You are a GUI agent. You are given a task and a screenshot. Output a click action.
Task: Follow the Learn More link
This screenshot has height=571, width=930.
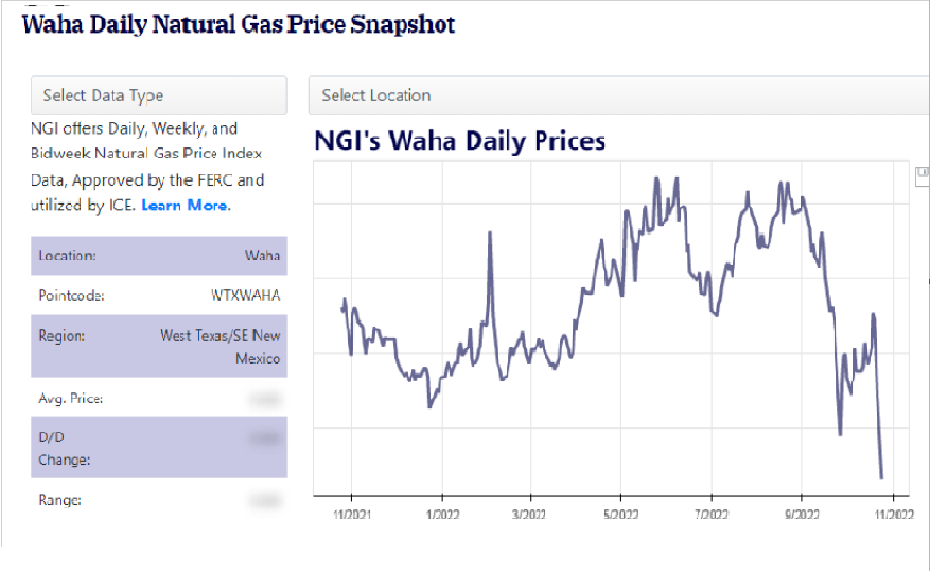184,205
